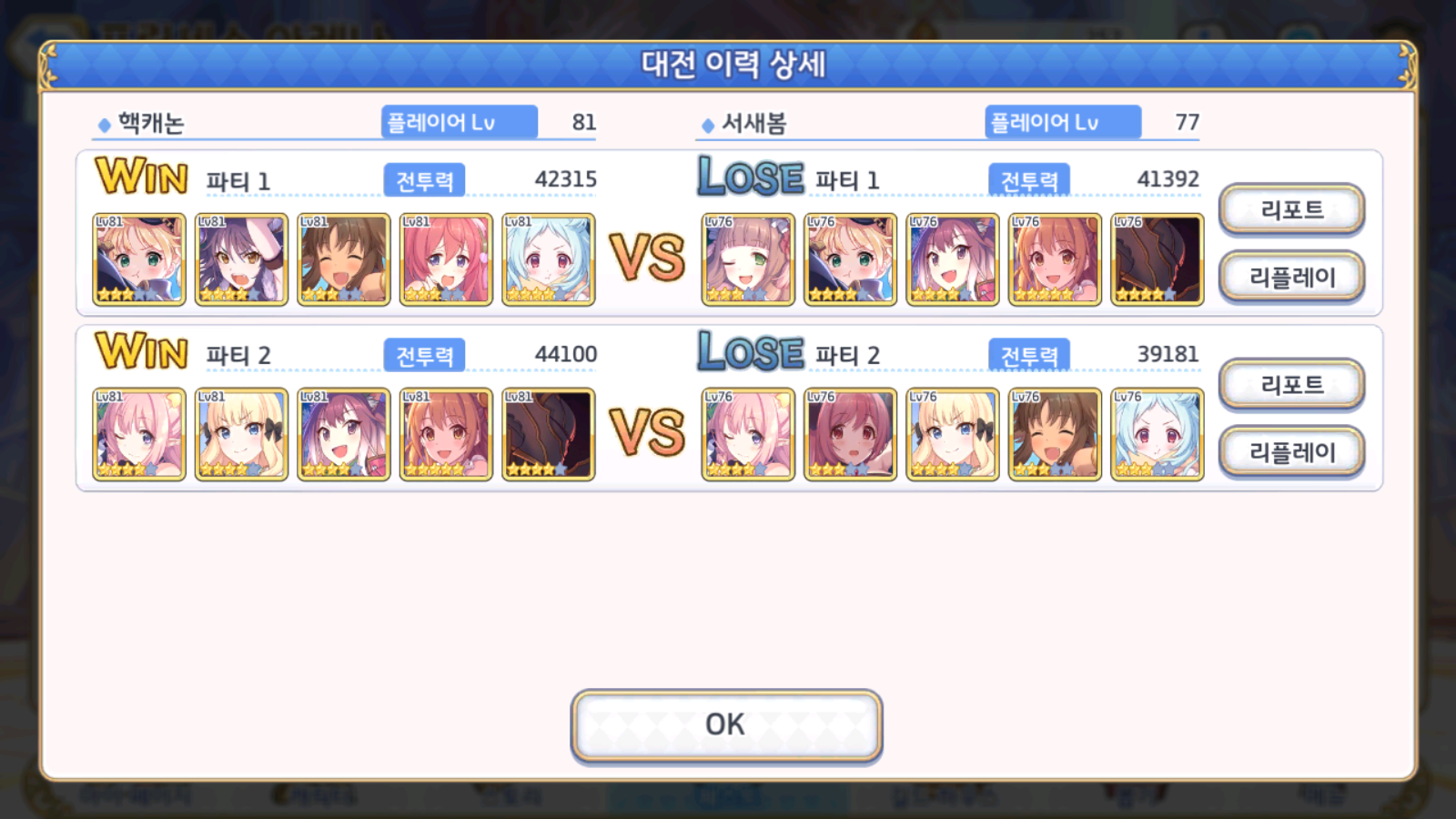Click the player name 핵캐논
Viewport: 1456px width, 819px height.
pyautogui.click(x=151, y=123)
